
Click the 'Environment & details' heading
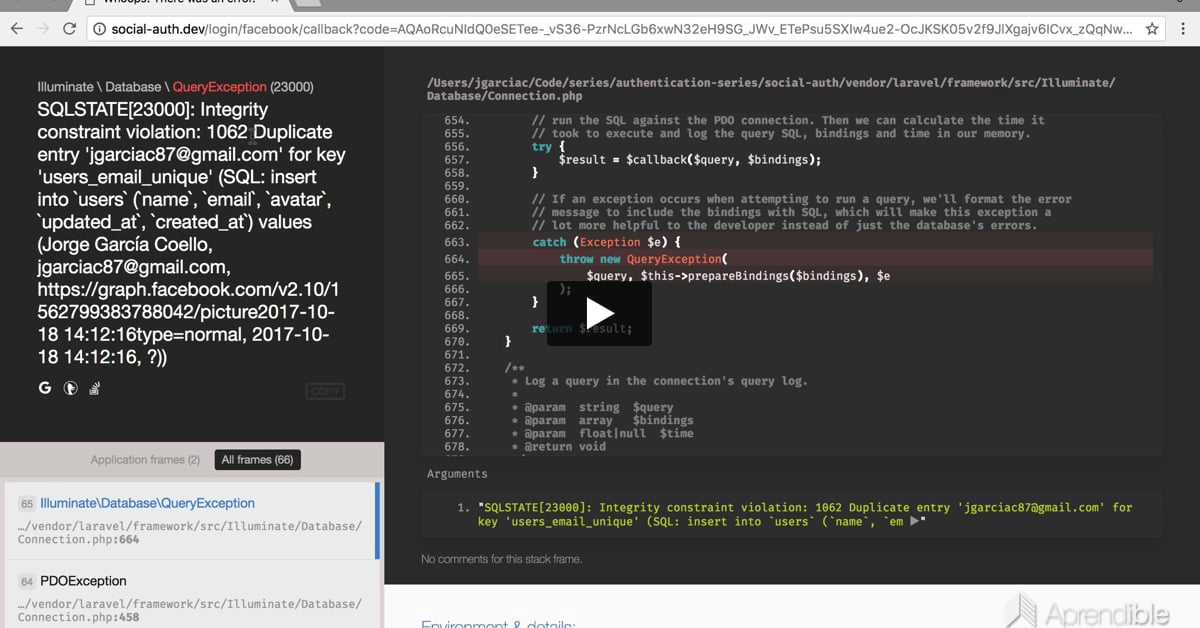498,623
